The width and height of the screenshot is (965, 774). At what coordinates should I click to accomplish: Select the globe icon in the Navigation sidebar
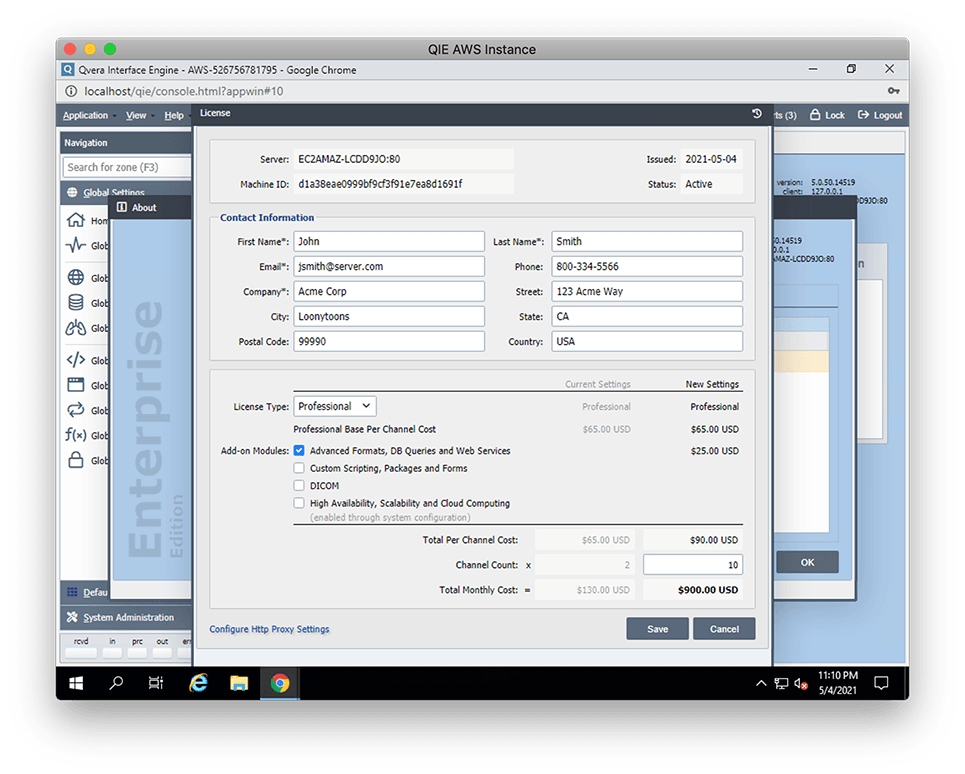(x=76, y=277)
